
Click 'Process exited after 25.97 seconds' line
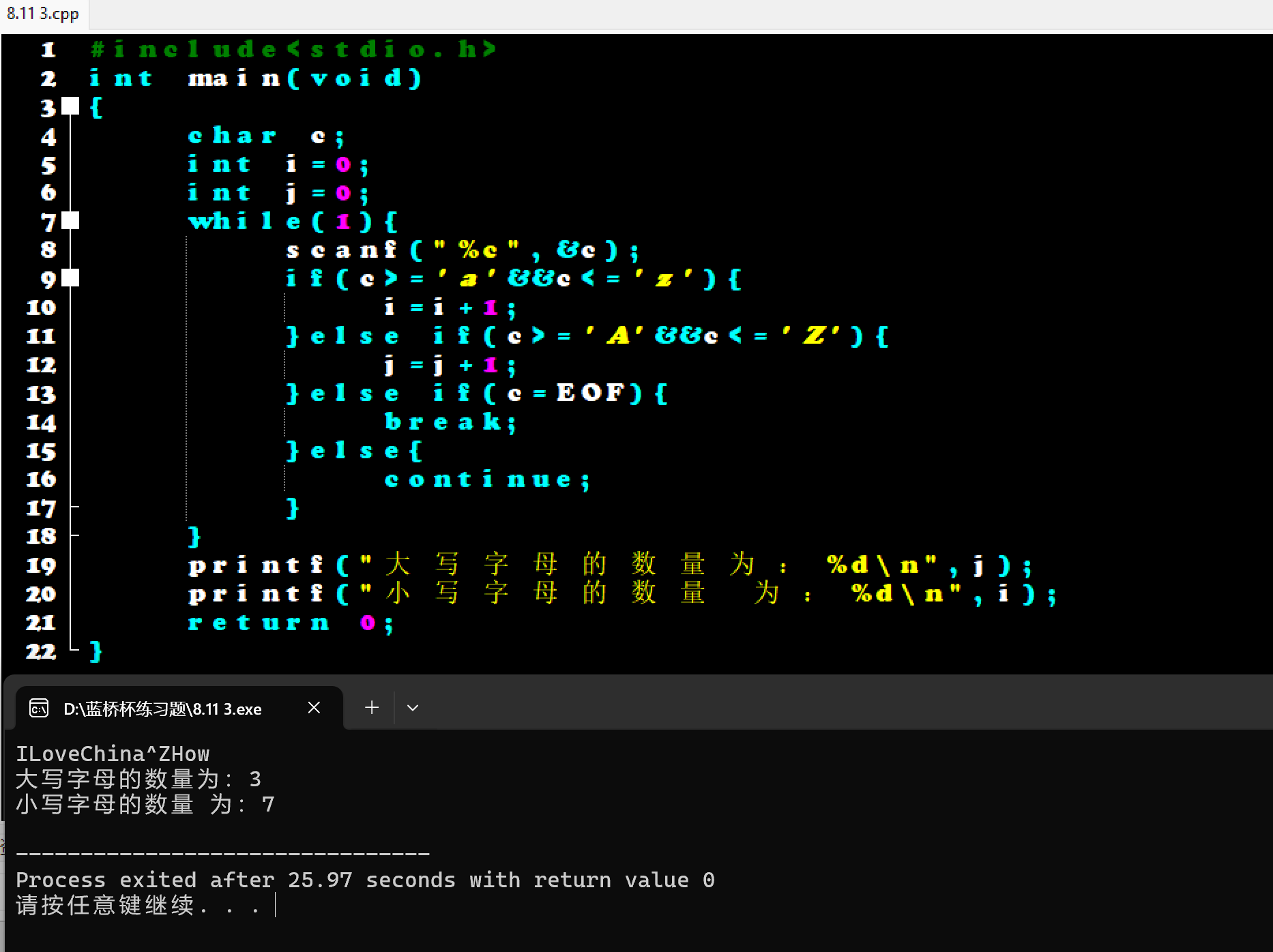pyautogui.click(x=365, y=880)
